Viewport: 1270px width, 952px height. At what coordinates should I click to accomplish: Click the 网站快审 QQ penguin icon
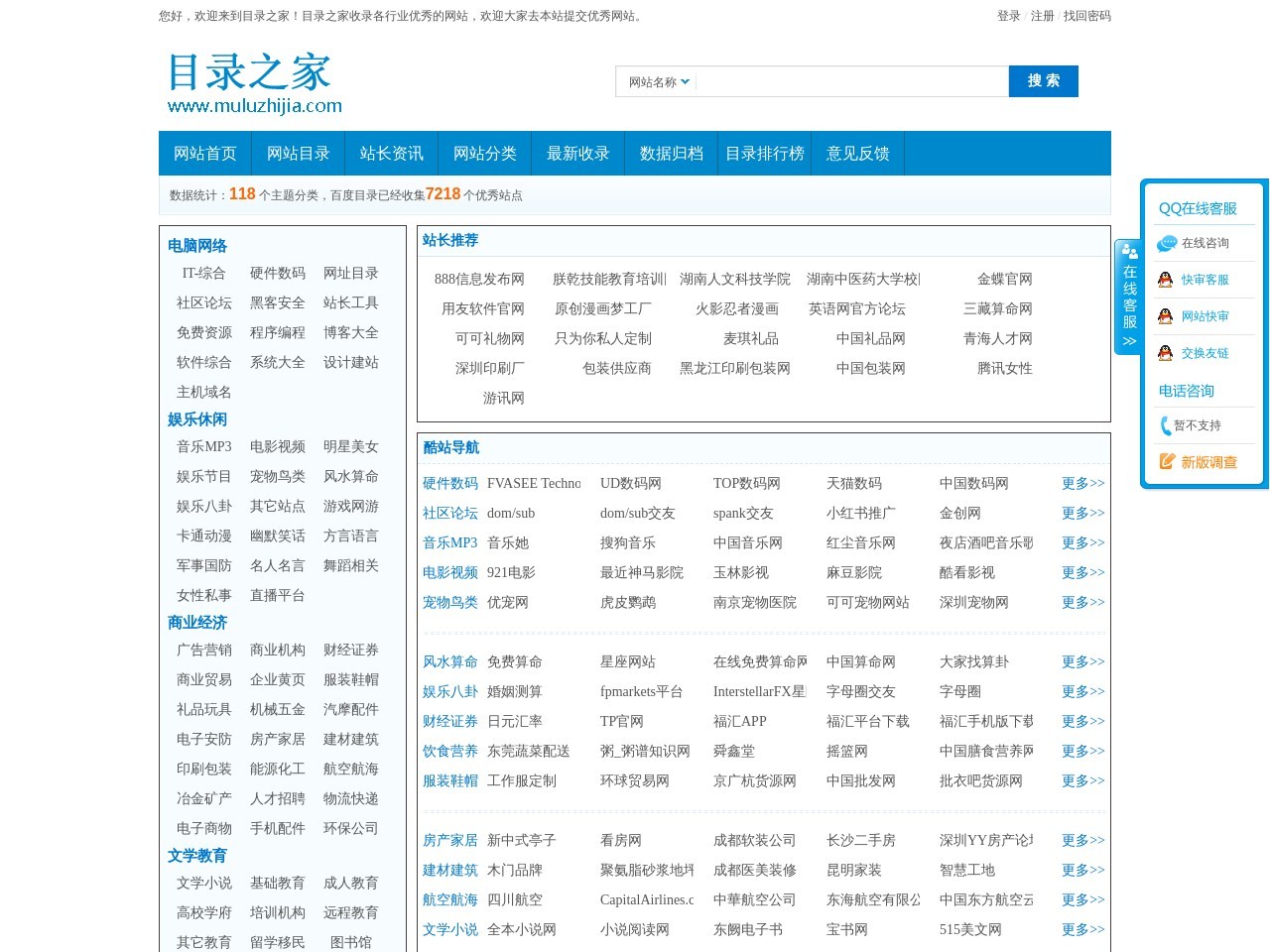tap(1165, 315)
